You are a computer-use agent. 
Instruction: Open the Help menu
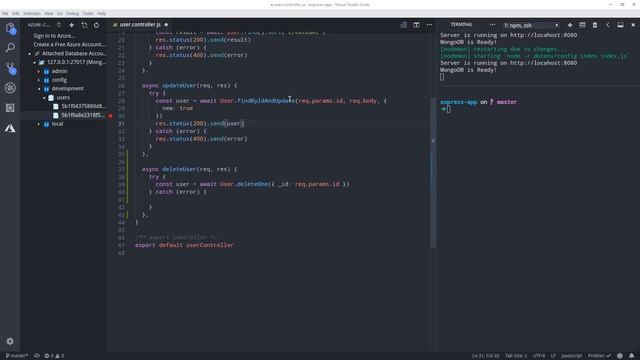click(102, 13)
